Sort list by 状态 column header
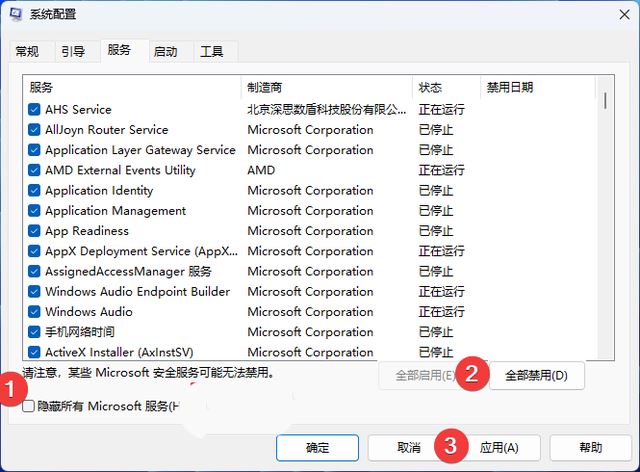Viewport: 640px width, 472px height. coord(445,87)
